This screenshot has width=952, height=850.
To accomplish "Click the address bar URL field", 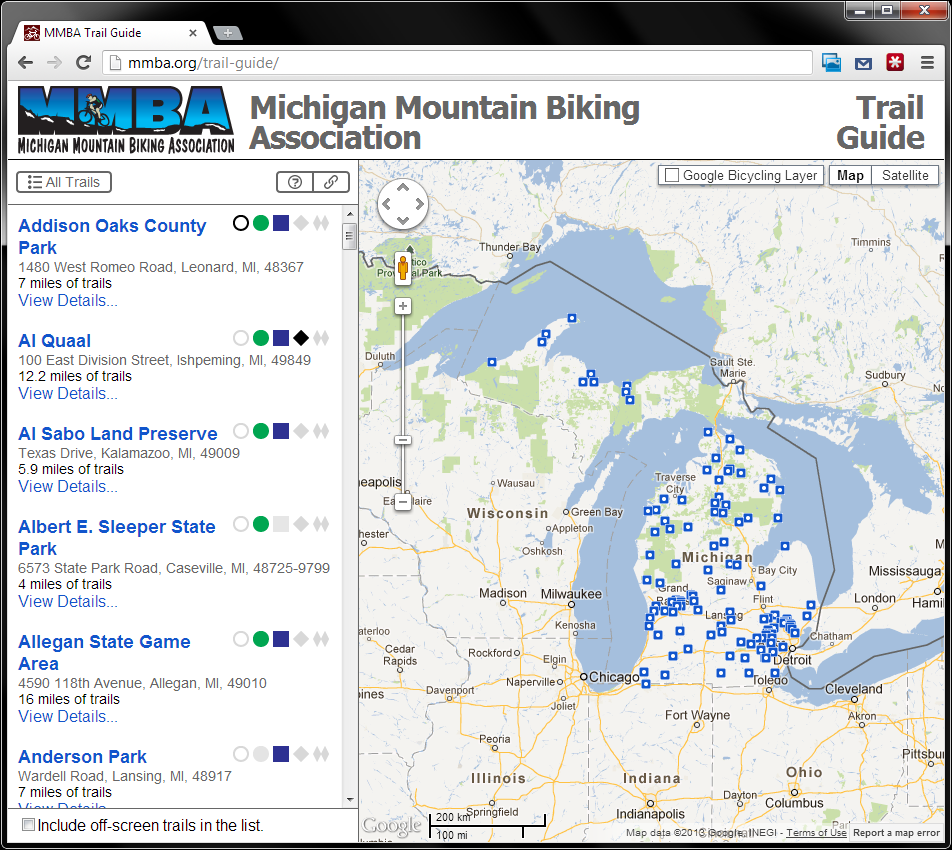I will (x=457, y=63).
